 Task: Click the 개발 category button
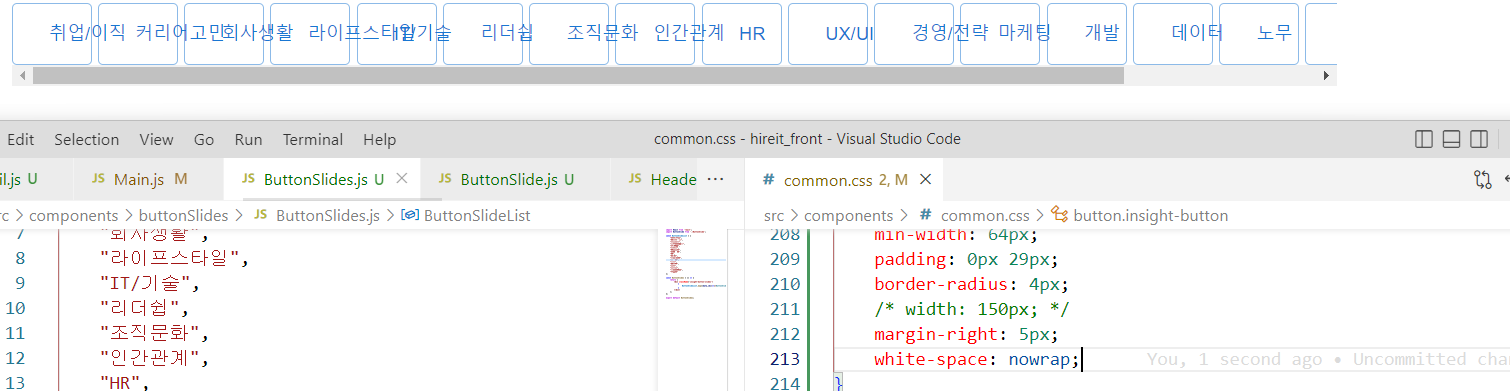coord(1087,33)
